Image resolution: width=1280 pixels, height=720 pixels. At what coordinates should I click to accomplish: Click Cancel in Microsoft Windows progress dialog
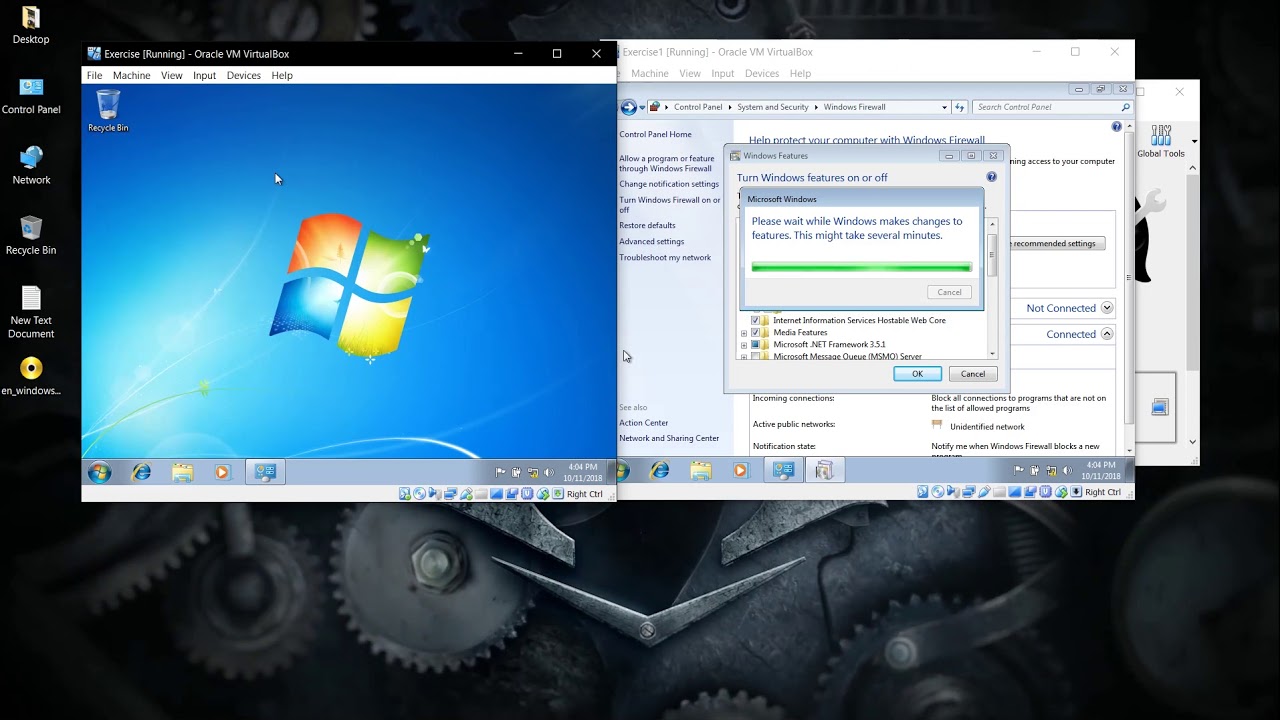(x=949, y=292)
